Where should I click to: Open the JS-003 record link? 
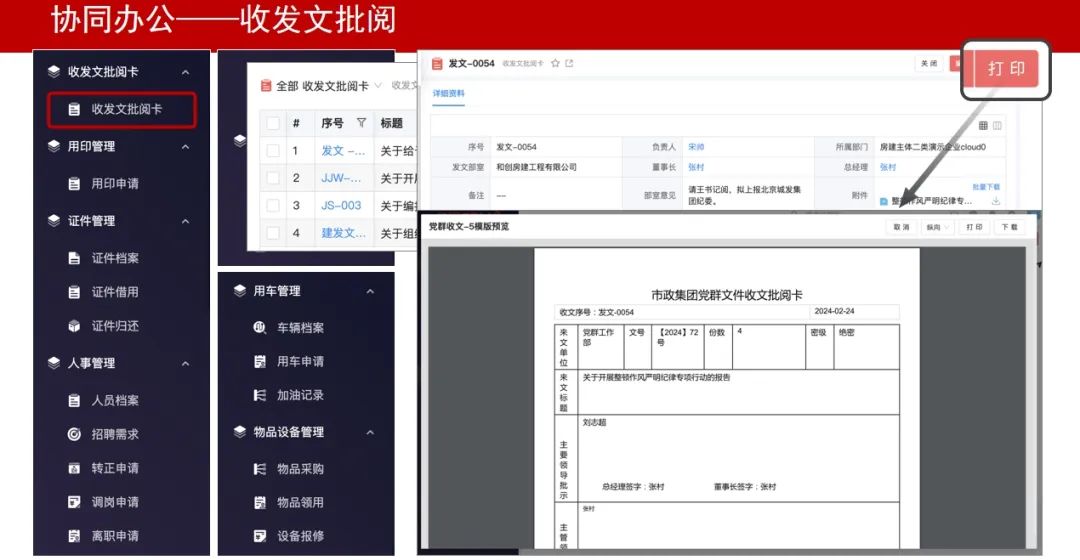click(x=341, y=206)
